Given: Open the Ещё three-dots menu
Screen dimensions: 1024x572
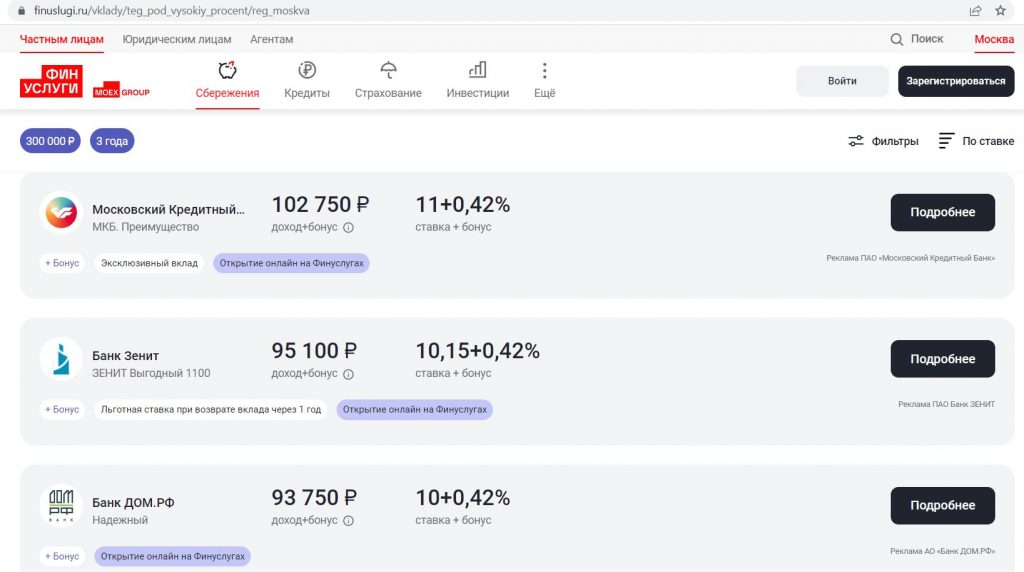Looking at the screenshot, I should pyautogui.click(x=545, y=80).
